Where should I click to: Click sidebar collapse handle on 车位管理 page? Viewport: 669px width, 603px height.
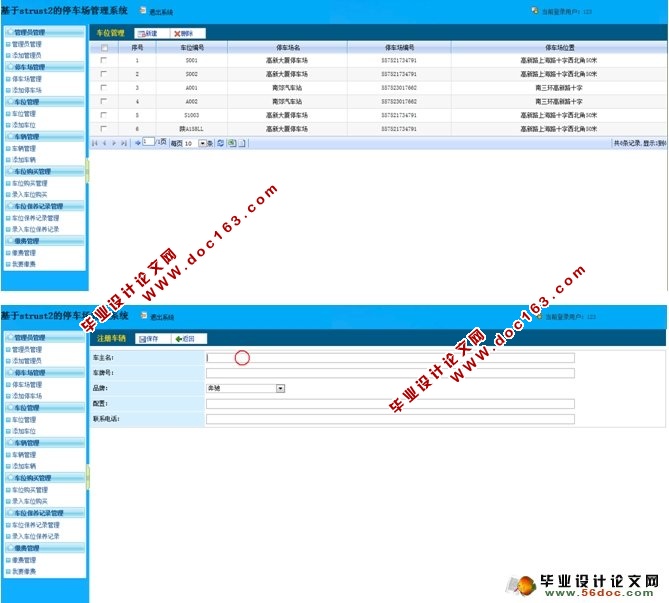click(x=87, y=171)
